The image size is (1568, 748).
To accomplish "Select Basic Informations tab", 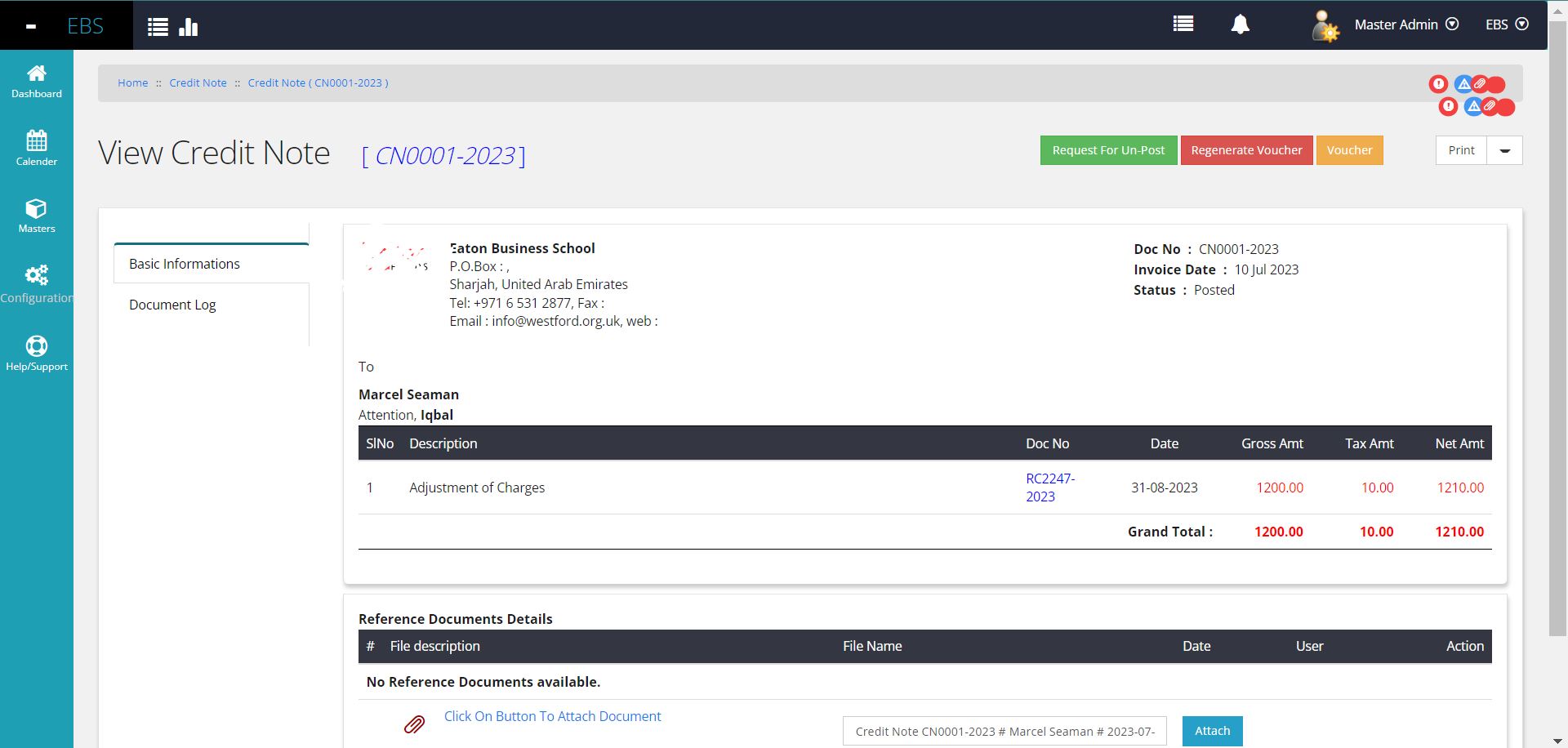I will click(x=185, y=264).
